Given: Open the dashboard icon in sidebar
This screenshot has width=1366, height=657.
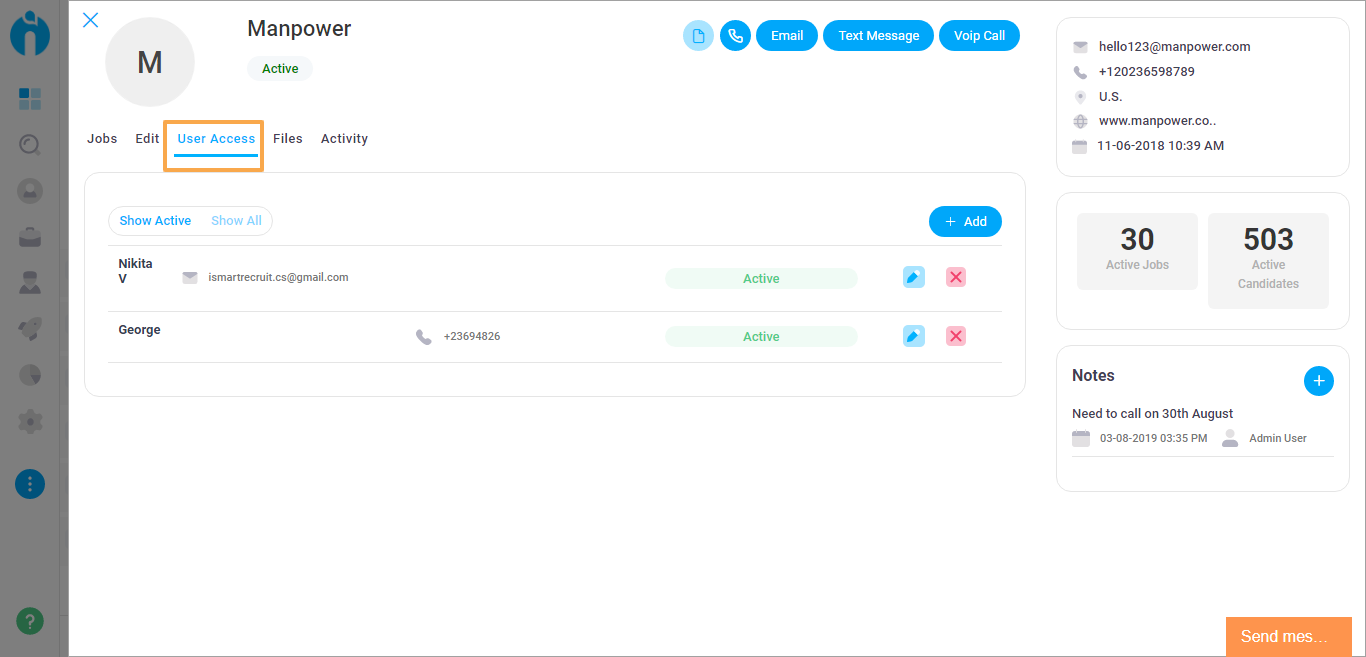Looking at the screenshot, I should coord(30,99).
